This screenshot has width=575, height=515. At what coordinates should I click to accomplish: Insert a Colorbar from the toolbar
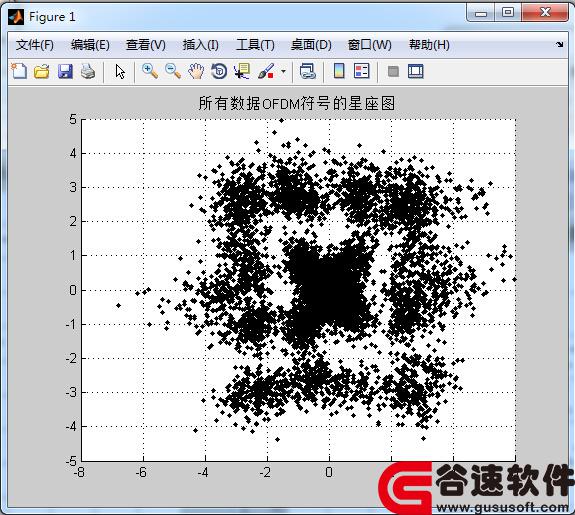pyautogui.click(x=339, y=71)
